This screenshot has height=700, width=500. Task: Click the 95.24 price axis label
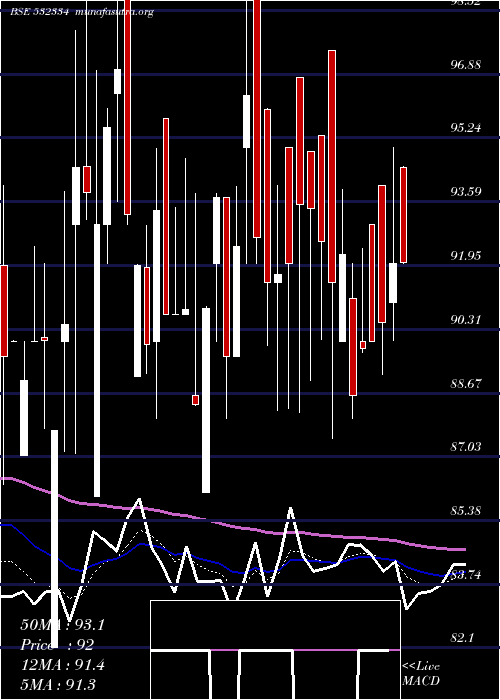[x=466, y=128]
